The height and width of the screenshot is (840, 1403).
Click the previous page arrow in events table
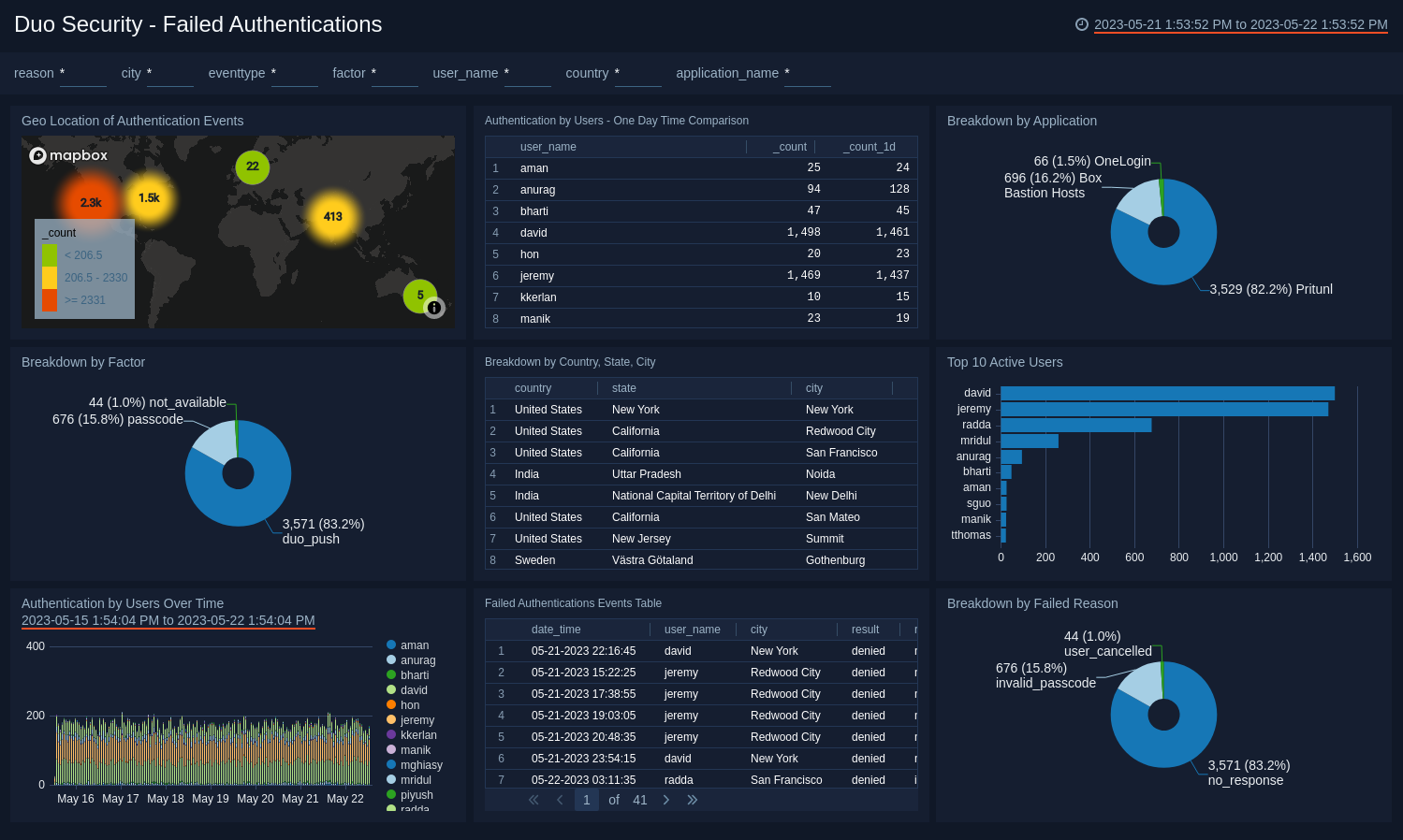[560, 800]
